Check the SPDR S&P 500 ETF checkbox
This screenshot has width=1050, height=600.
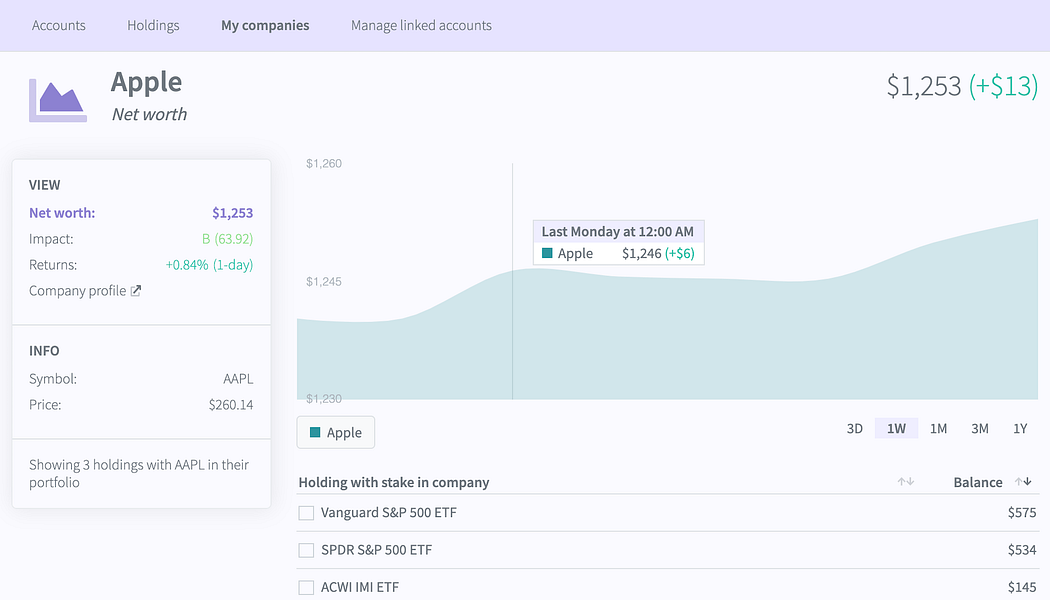coord(306,550)
